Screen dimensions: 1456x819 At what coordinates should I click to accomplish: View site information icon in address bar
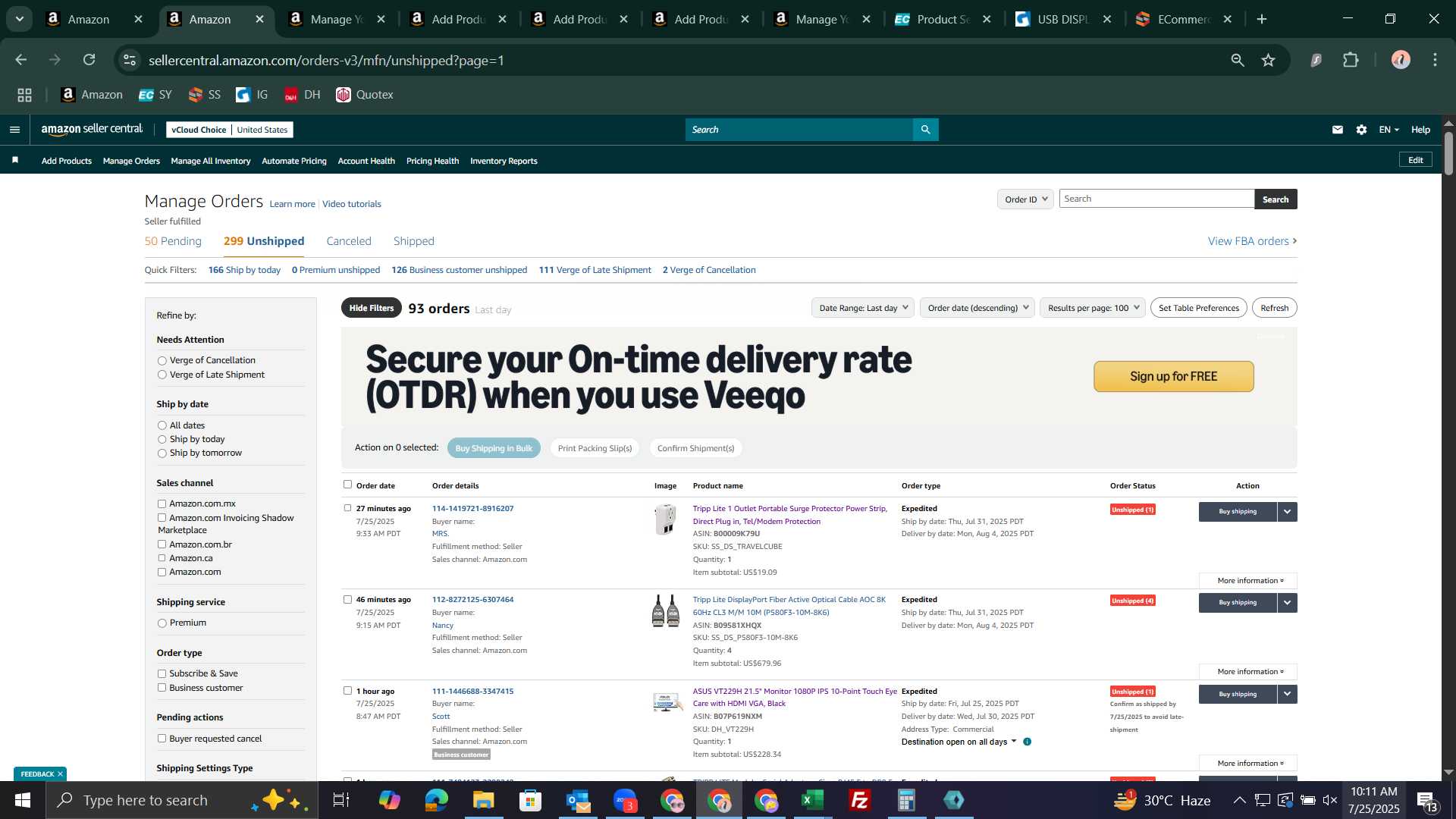[x=130, y=60]
